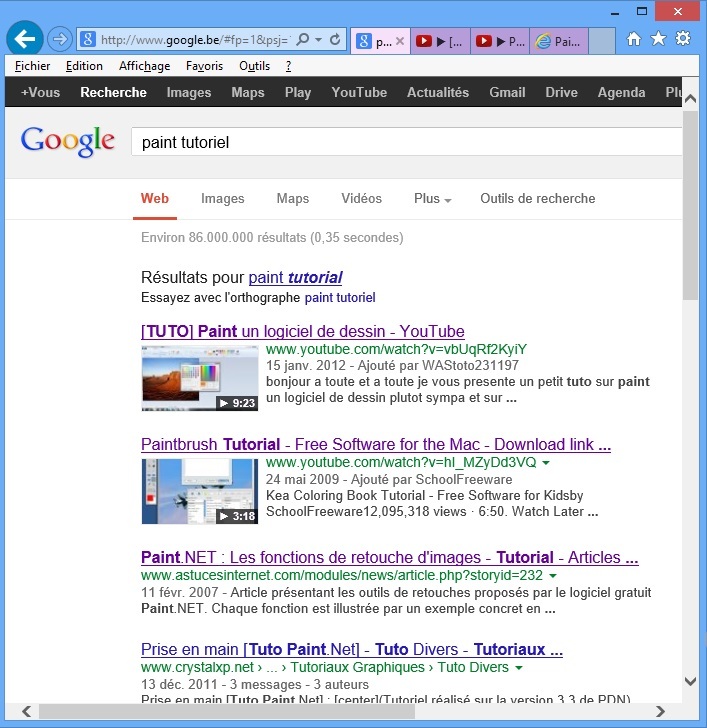Click the horizontal scrollbar left arrow
Viewport: 707px width, 728px height.
(x=27, y=711)
